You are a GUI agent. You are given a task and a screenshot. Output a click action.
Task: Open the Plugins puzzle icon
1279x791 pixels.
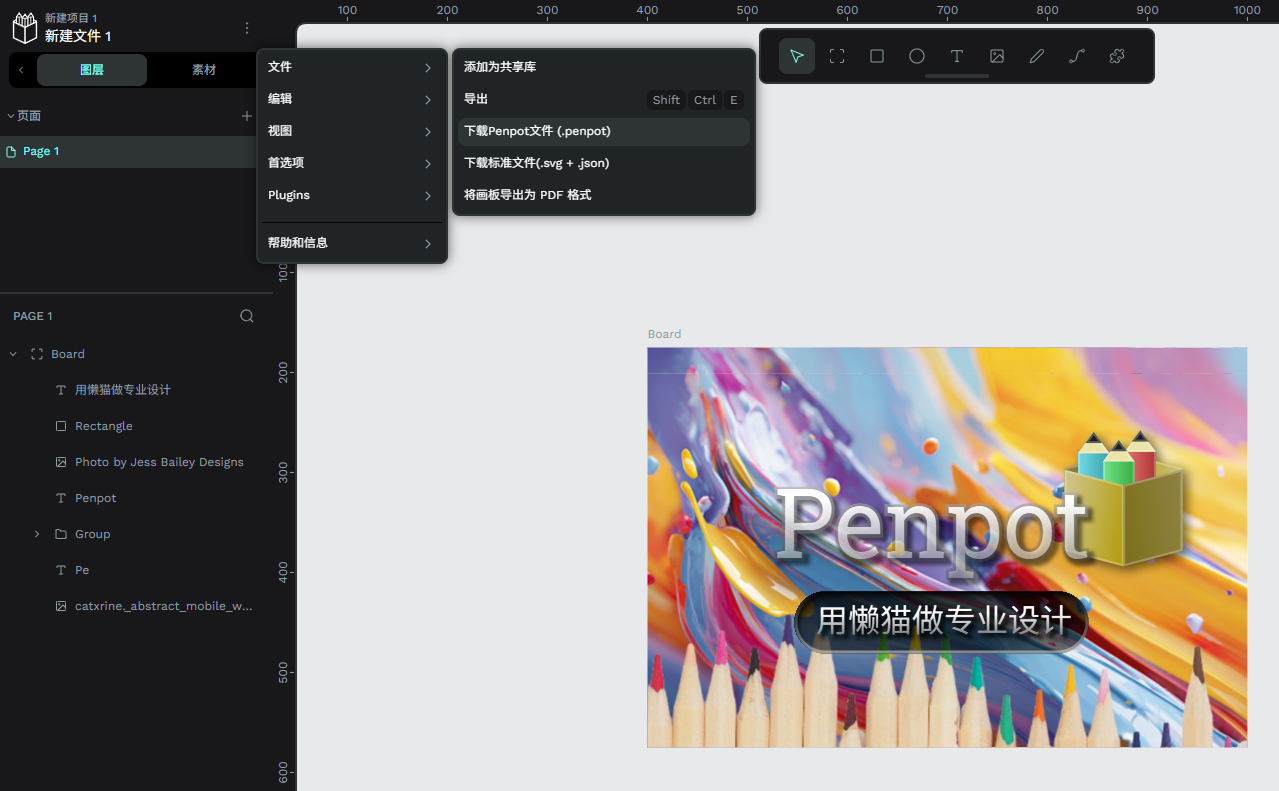click(1117, 56)
